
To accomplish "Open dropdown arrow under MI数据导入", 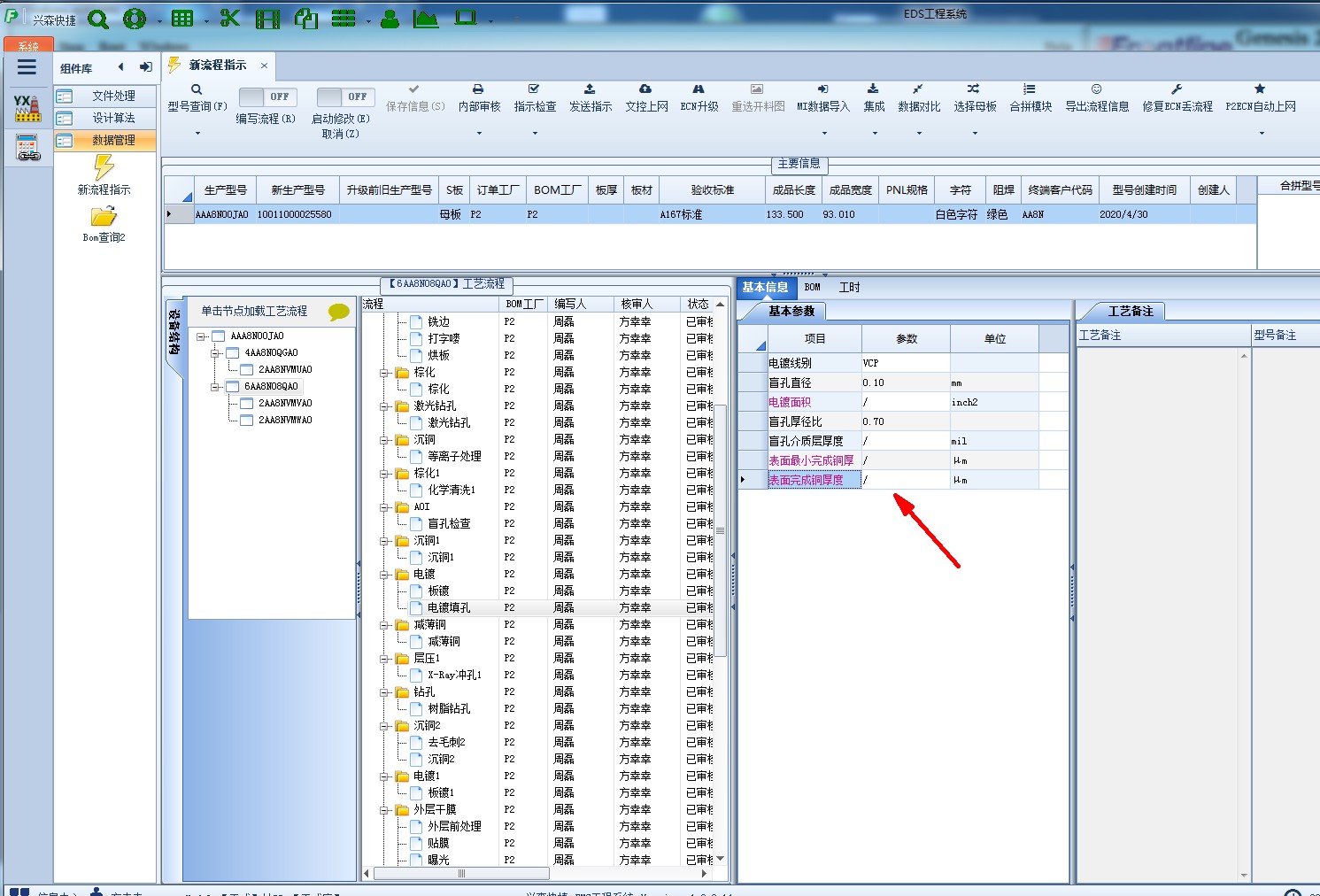I will [x=824, y=134].
